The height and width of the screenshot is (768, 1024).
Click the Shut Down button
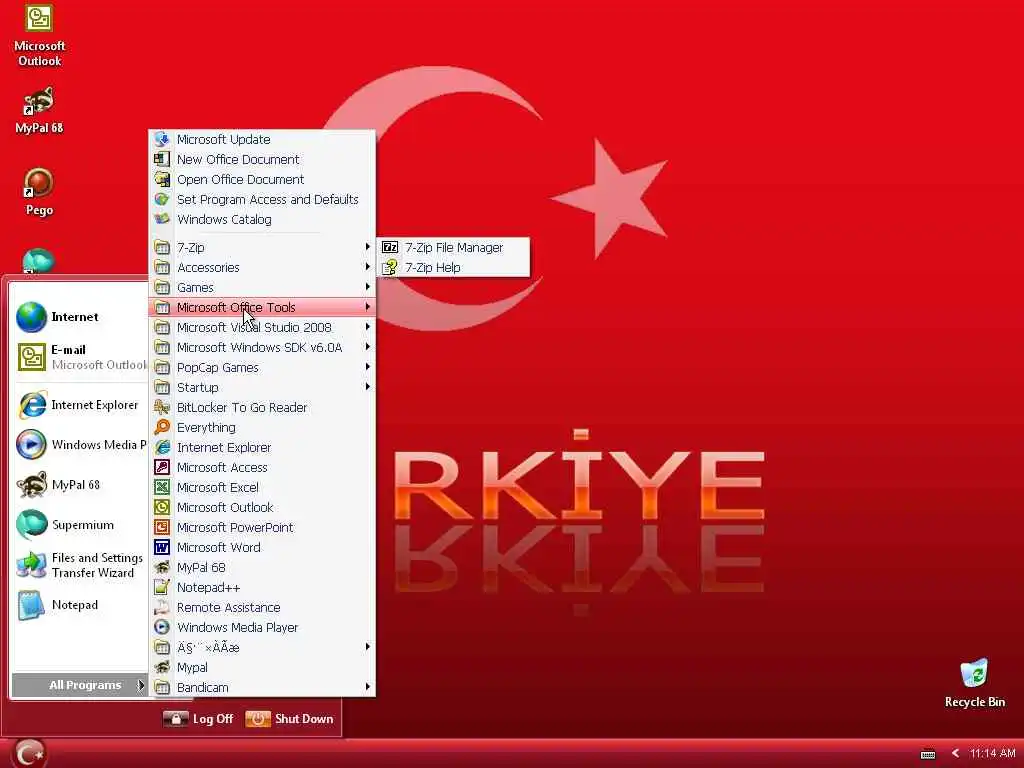(x=289, y=719)
